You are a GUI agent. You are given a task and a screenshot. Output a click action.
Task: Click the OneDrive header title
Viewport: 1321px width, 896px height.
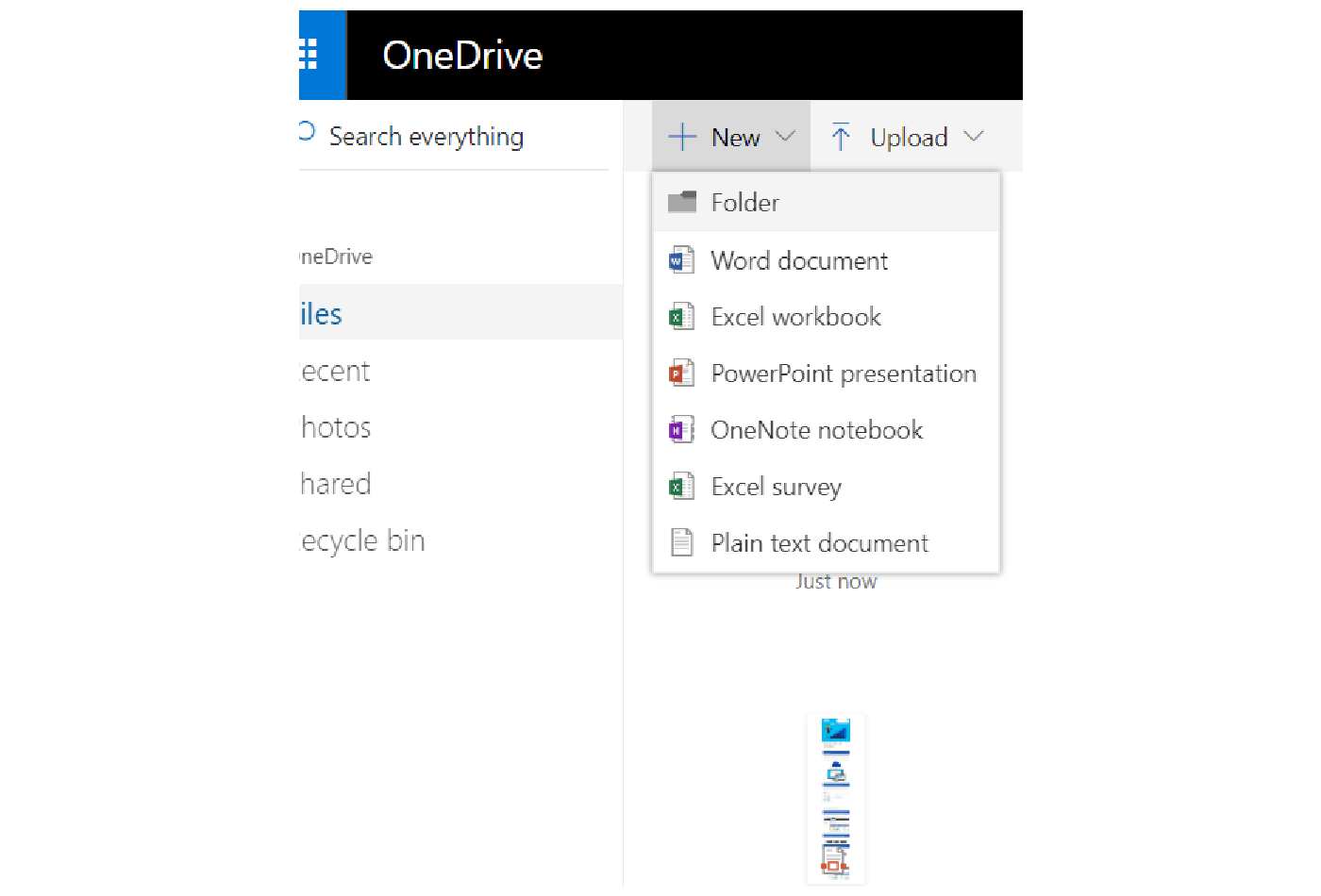coord(462,56)
